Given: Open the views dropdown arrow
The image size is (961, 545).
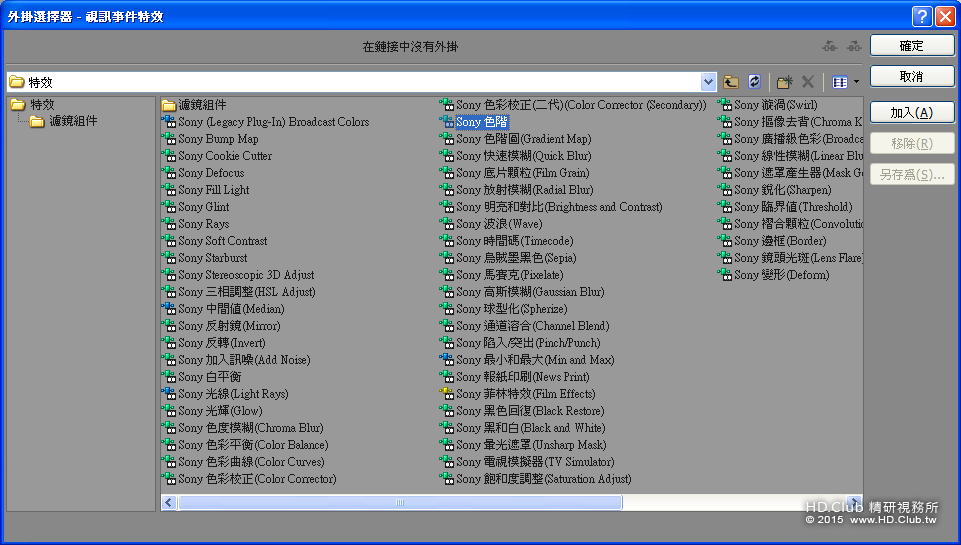Looking at the screenshot, I should point(856,82).
